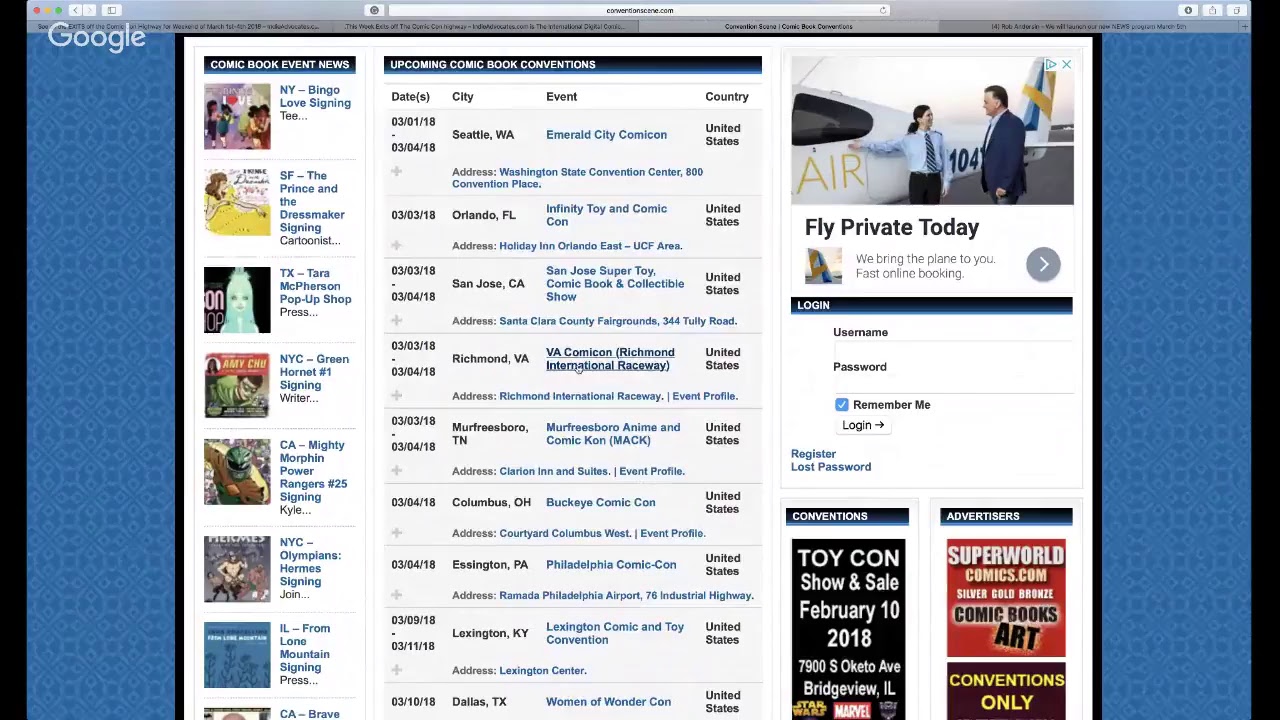Expand details for VA Comicon row

(x=396, y=396)
